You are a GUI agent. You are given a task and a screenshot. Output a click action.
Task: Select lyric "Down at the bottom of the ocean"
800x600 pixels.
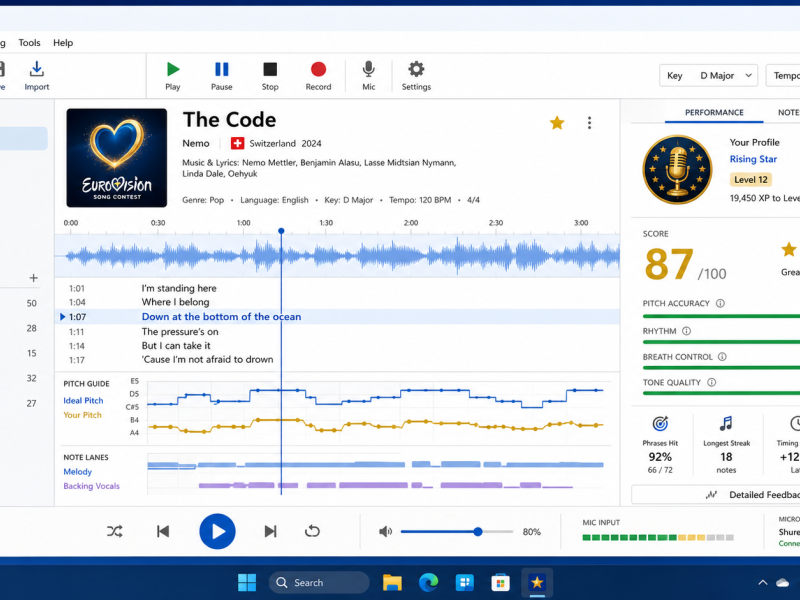(x=221, y=317)
